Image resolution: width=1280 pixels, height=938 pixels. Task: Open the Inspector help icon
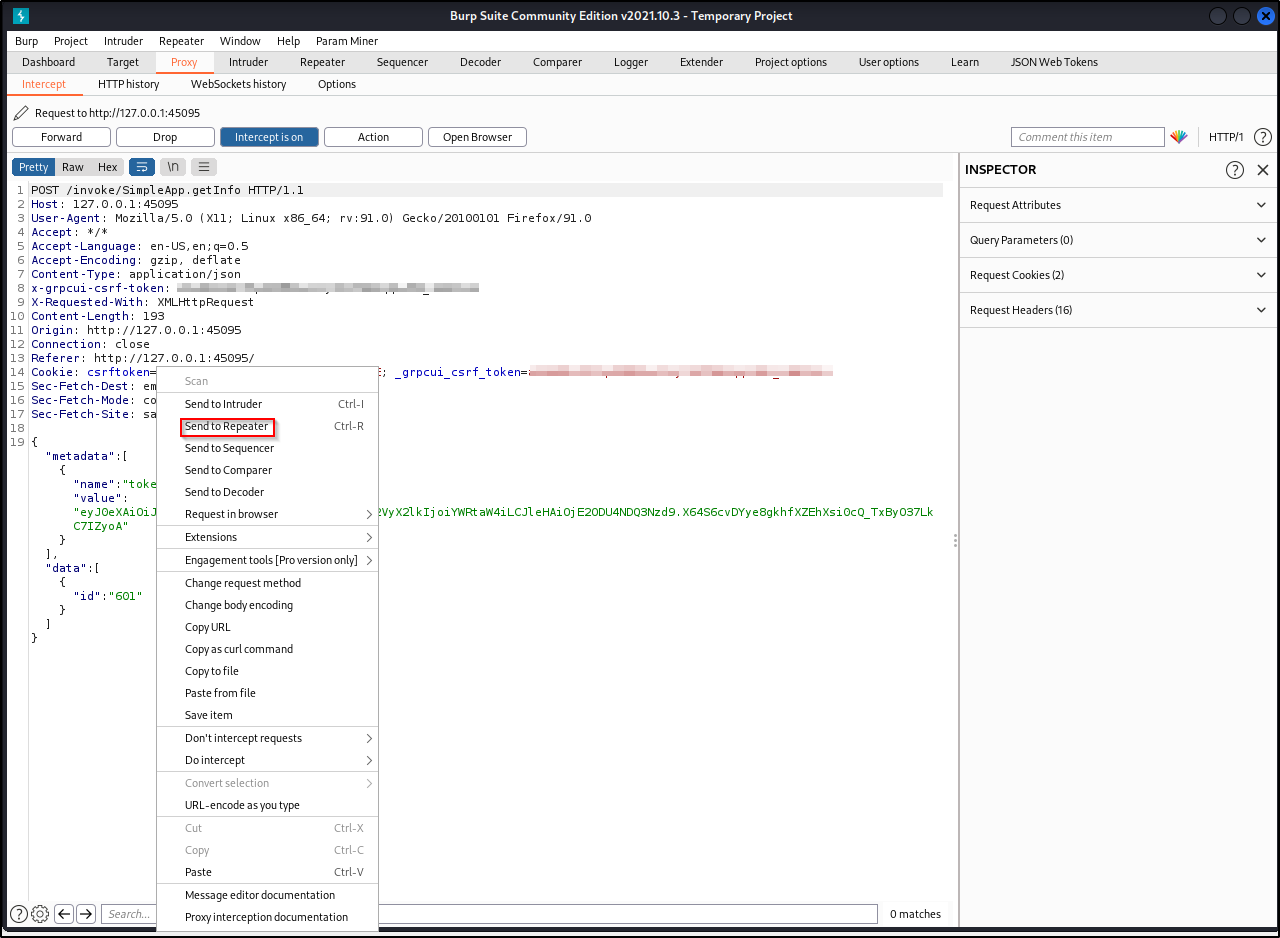pos(1235,170)
